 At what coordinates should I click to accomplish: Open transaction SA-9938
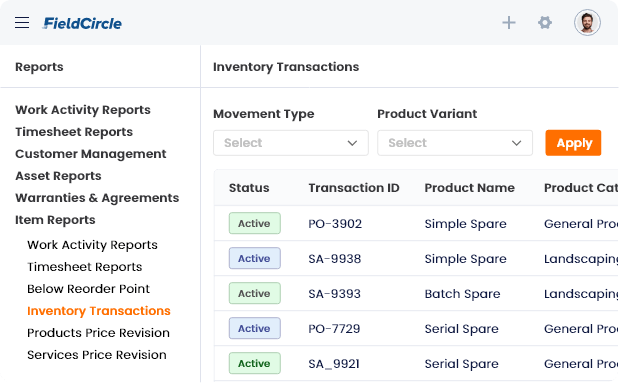tap(335, 259)
